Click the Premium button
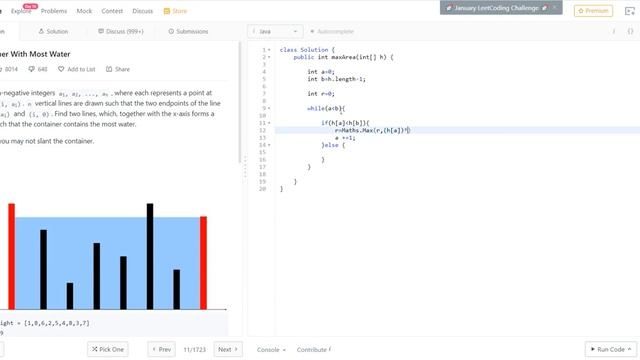 (x=593, y=11)
